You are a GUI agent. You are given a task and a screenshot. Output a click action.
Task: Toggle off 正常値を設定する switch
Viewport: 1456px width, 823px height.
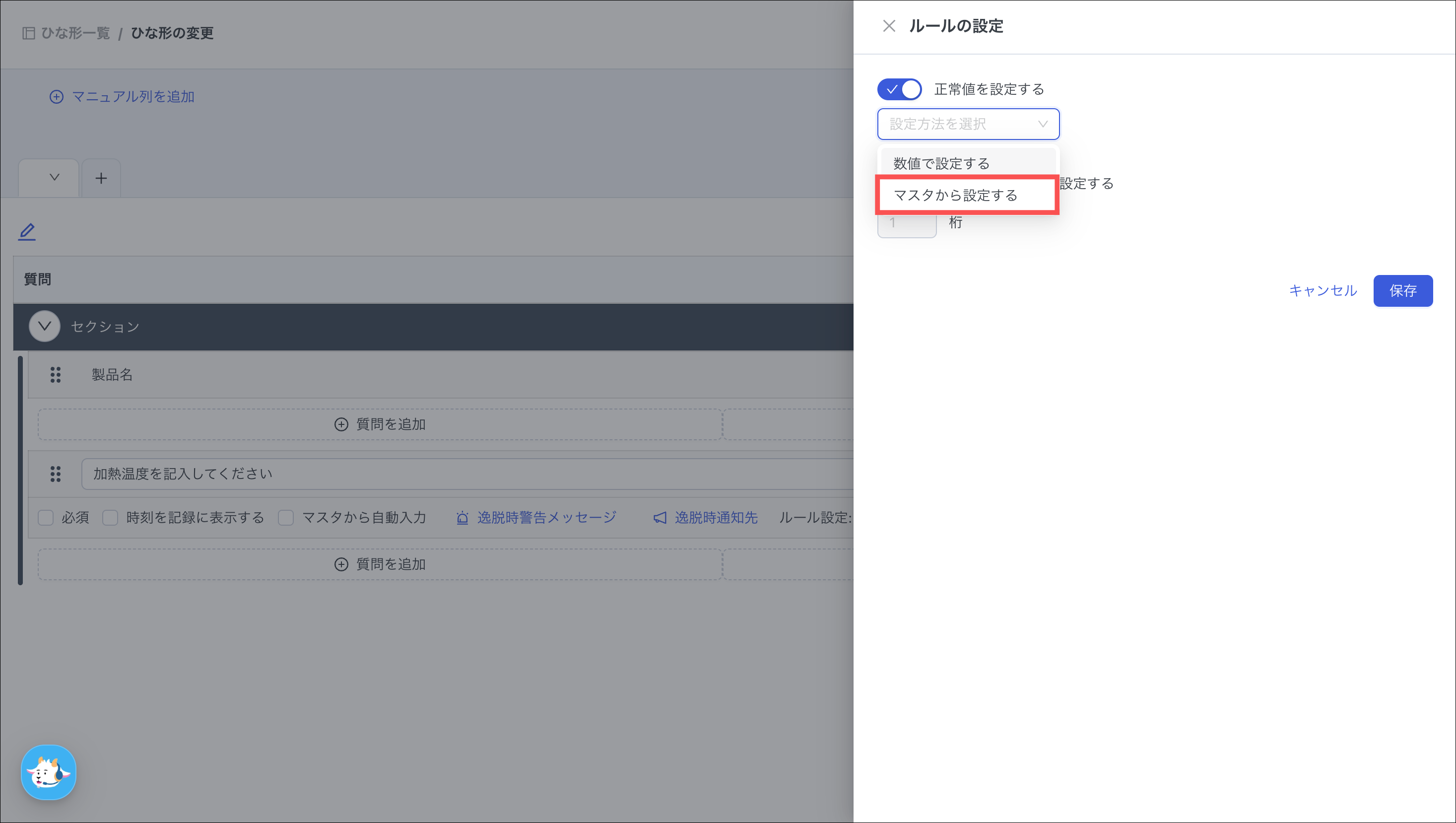pos(899,89)
